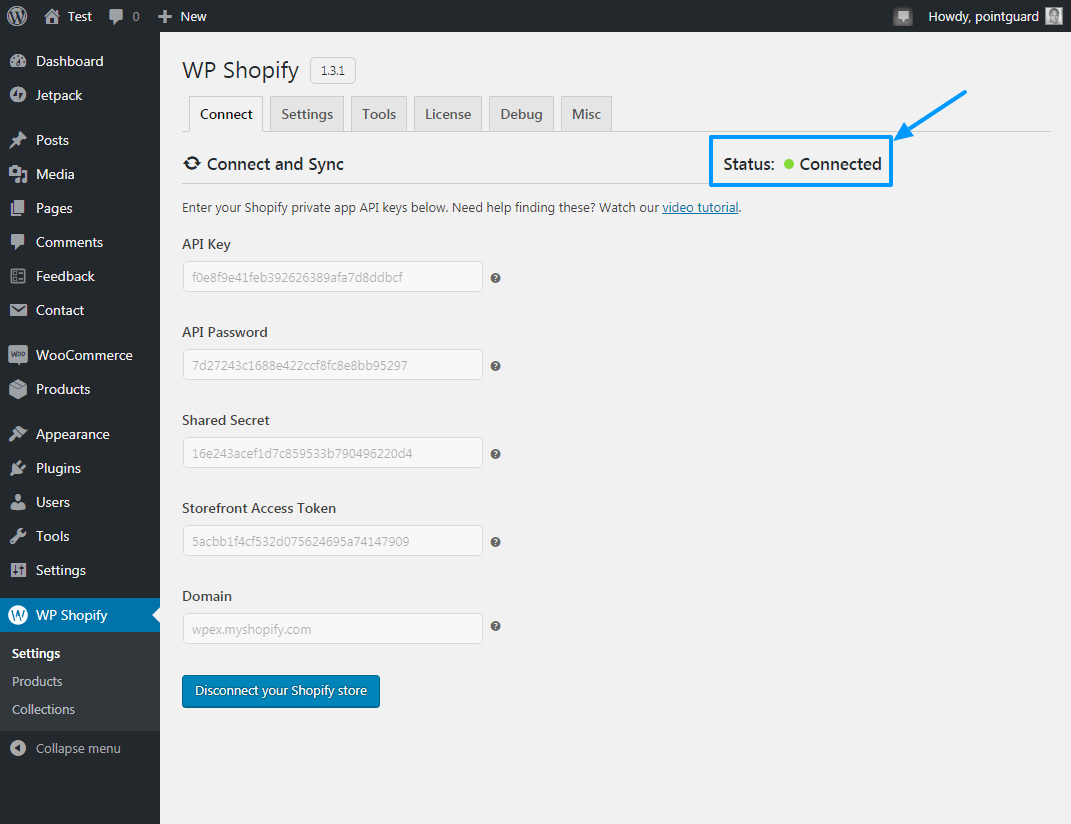The width and height of the screenshot is (1071, 824).
Task: Open the comments bubble in admin bar
Action: pyautogui.click(x=124, y=16)
